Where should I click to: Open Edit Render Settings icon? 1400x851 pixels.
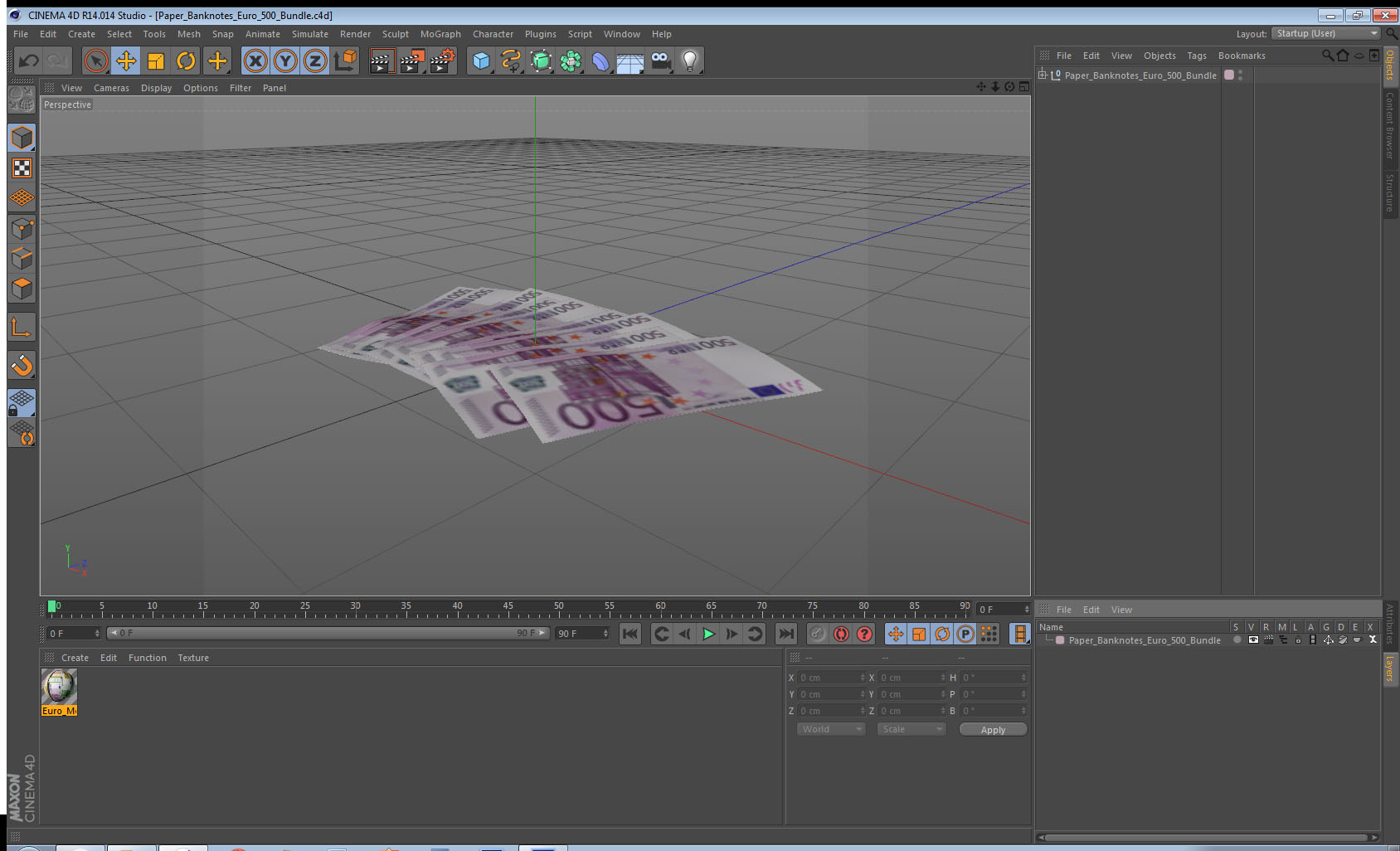[442, 61]
